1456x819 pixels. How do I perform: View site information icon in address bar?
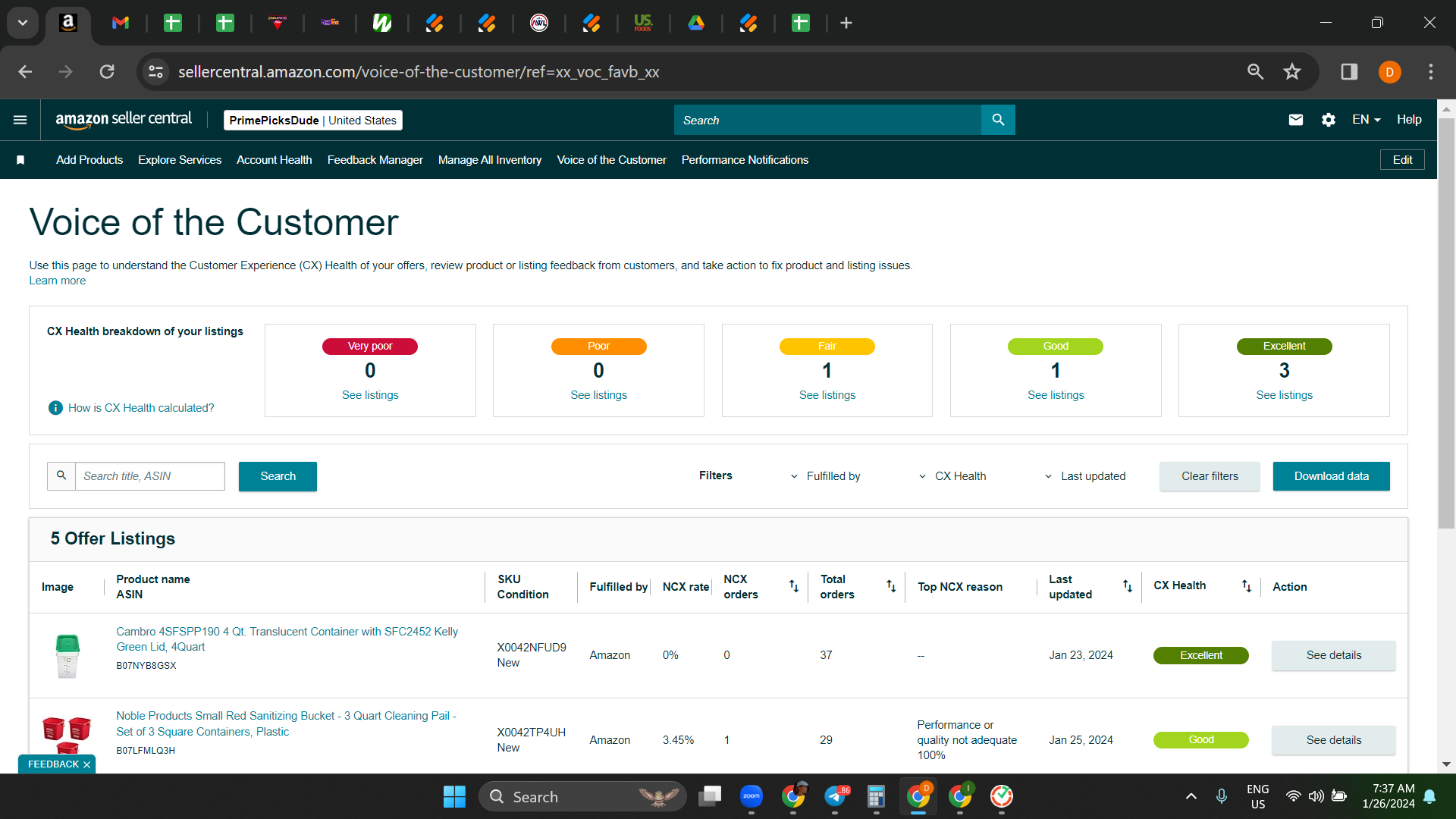(155, 72)
